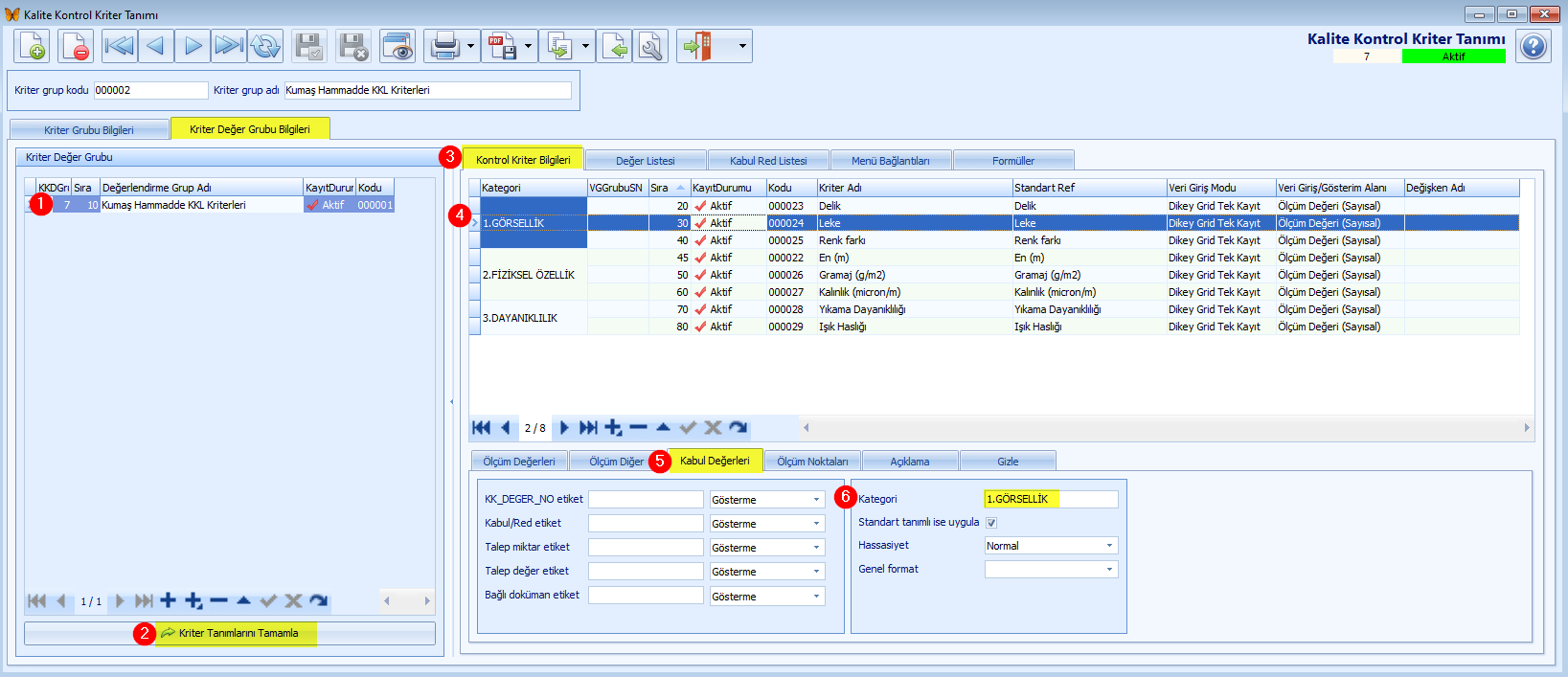This screenshot has width=1568, height=677.
Task: Open the Hassasiyet dropdown showing Normal
Action: point(1109,546)
